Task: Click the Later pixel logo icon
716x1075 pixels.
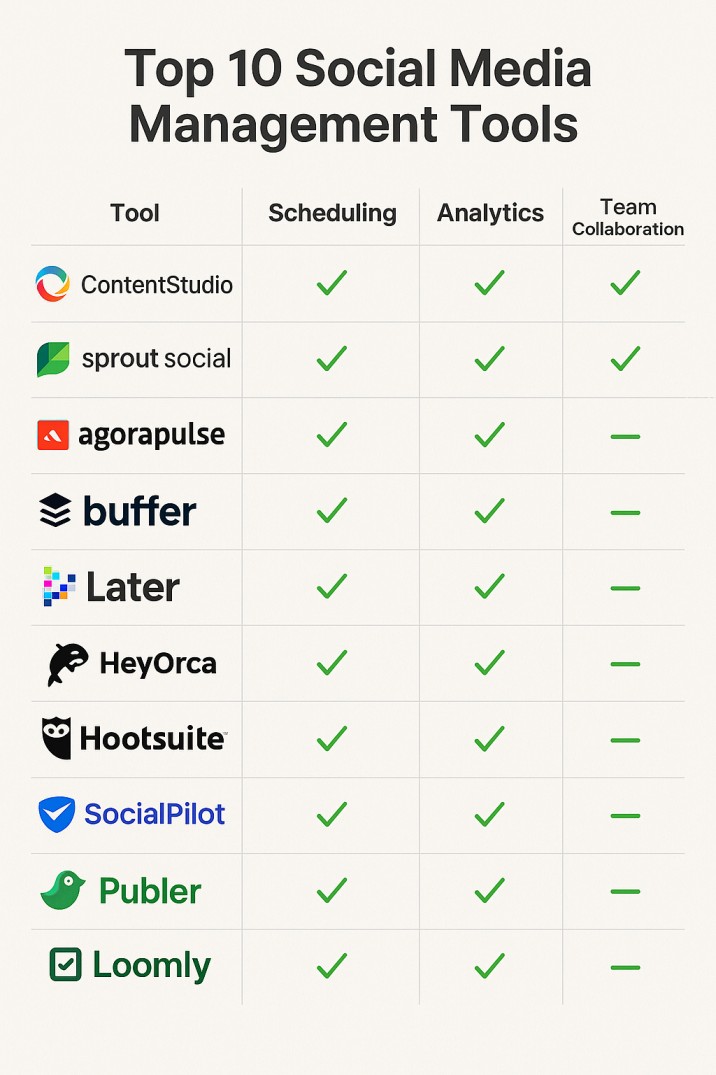Action: tap(59, 586)
